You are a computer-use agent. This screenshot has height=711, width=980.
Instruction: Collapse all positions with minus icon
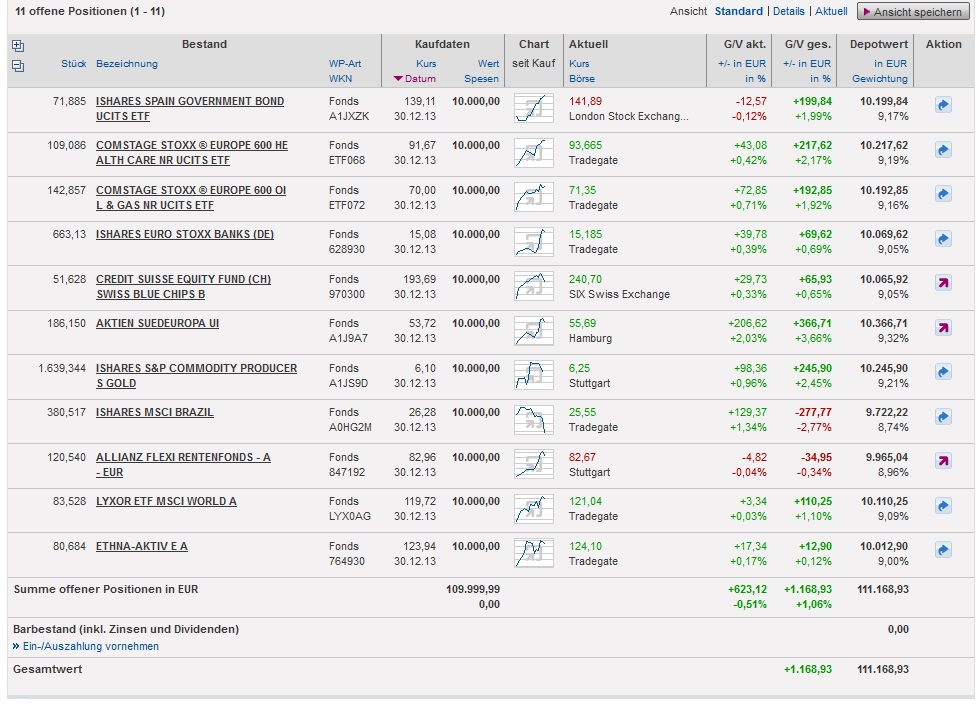(x=17, y=66)
